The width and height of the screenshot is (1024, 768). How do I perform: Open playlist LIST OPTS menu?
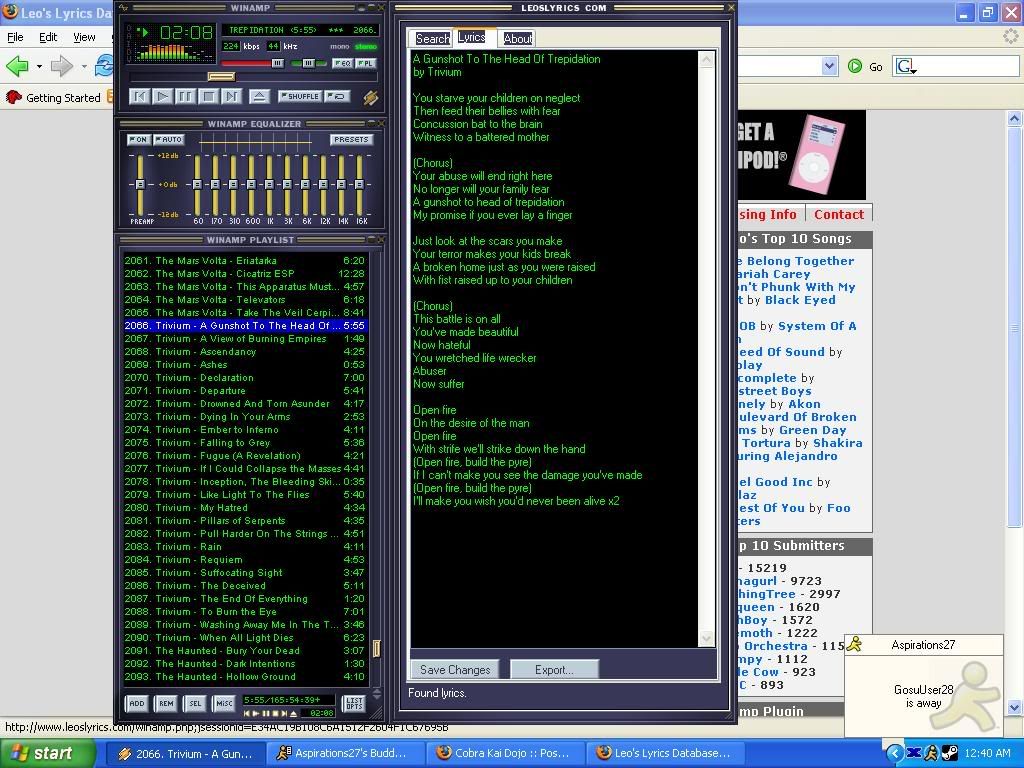pos(354,703)
